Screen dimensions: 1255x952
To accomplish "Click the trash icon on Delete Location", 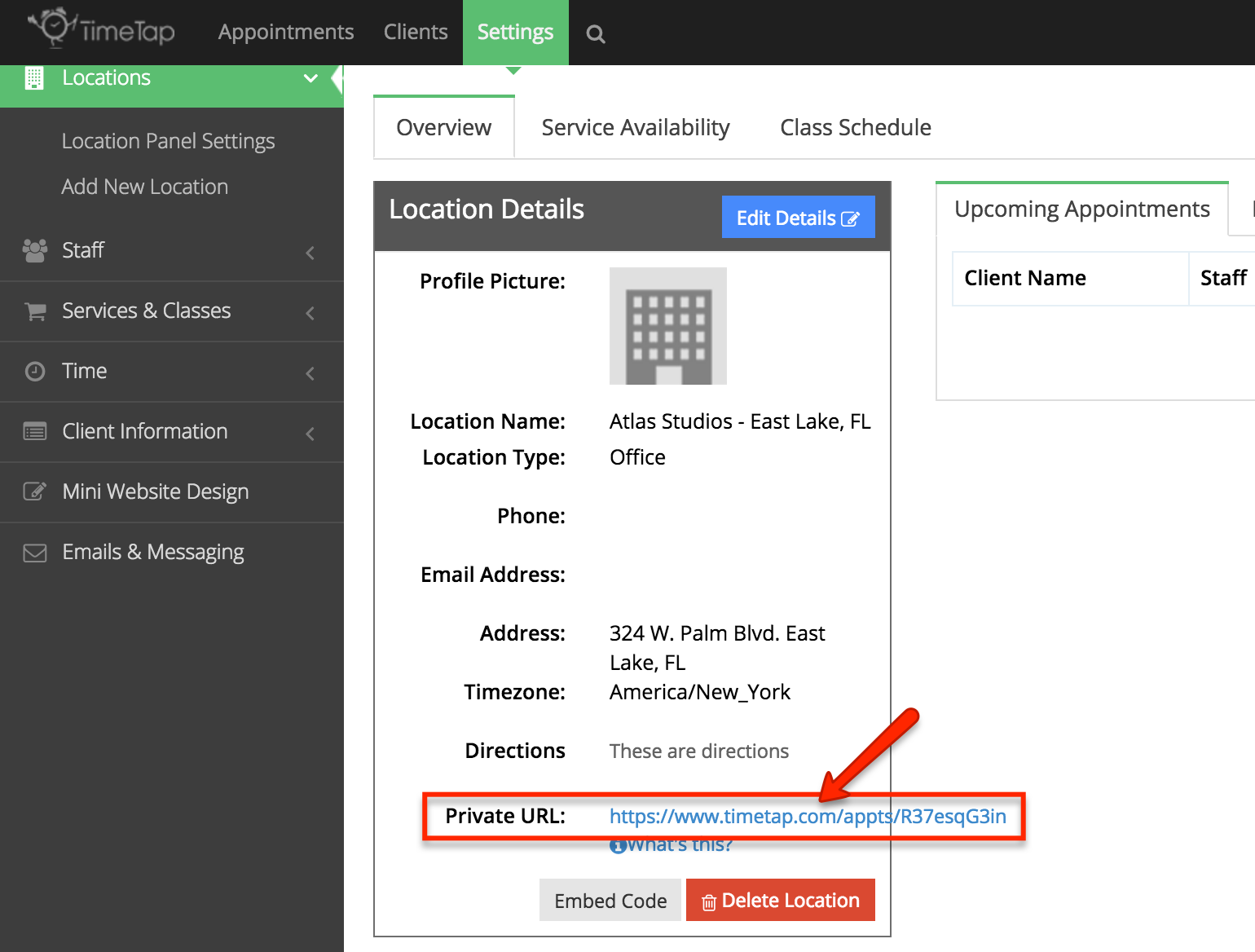I will coord(709,902).
